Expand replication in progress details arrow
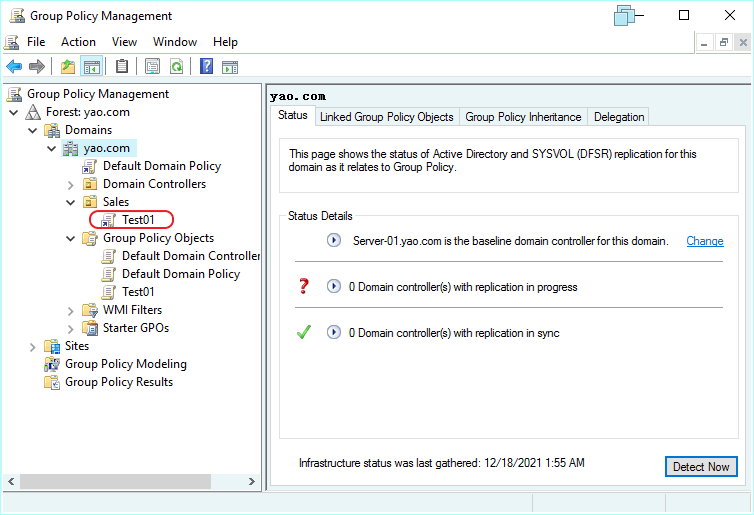Screen dimensions: 754x515 pos(334,287)
